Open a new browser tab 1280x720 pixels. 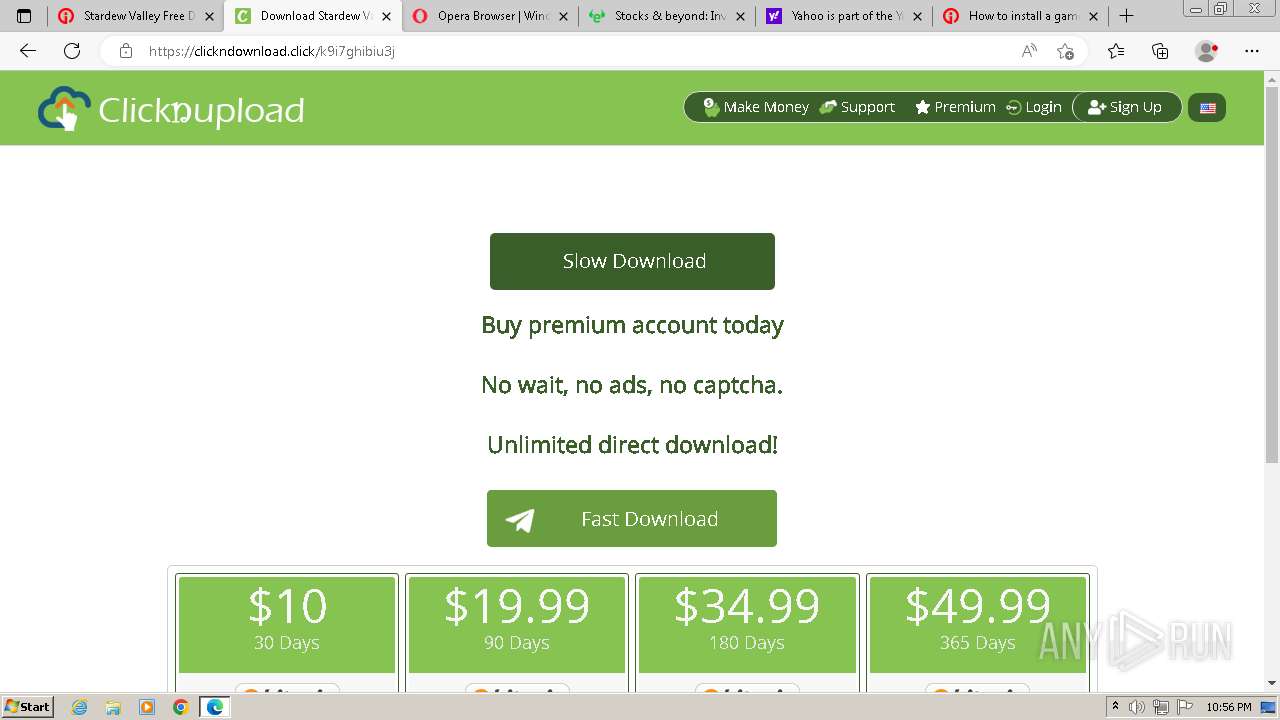pyautogui.click(x=1126, y=16)
